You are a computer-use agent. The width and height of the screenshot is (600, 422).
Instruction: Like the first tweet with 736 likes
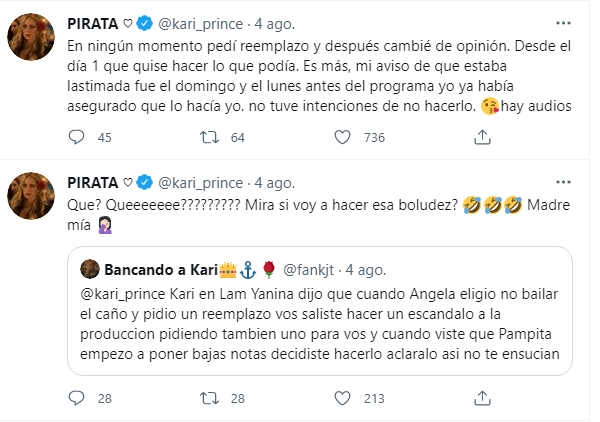pos(340,137)
